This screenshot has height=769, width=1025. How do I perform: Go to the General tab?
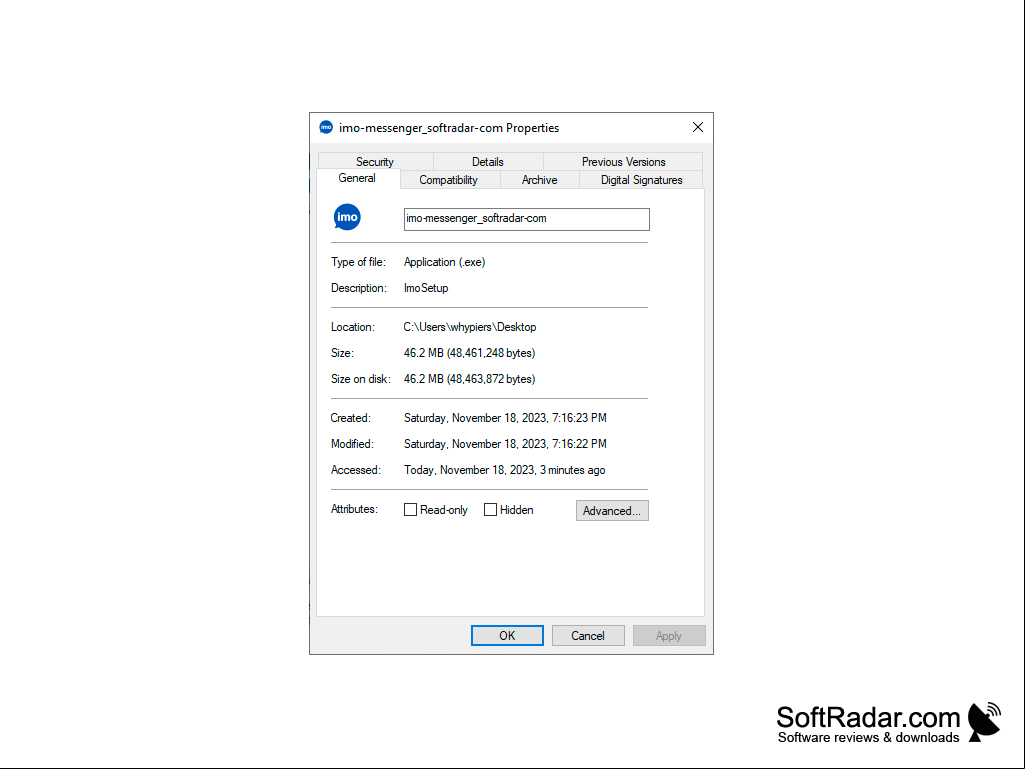(357, 179)
